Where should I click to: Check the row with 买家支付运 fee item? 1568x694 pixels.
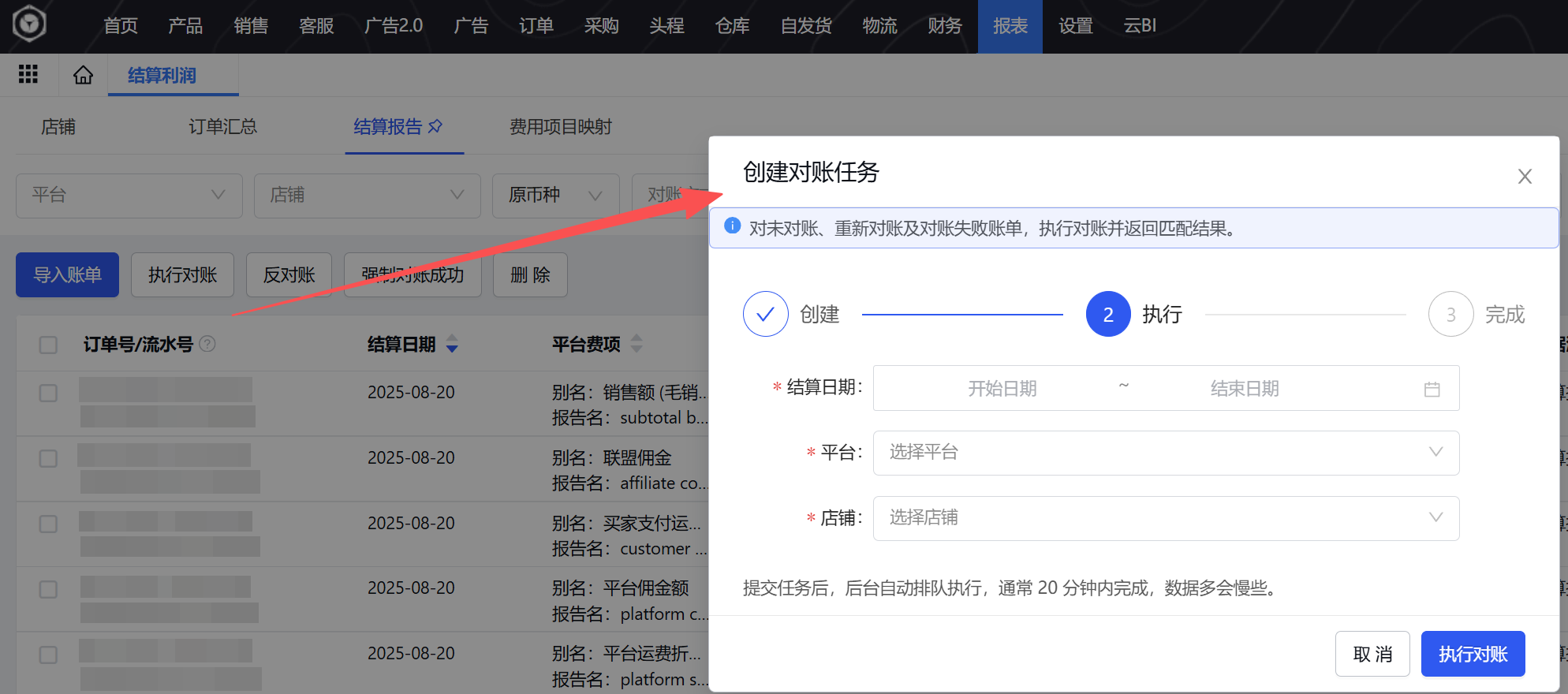pyautogui.click(x=48, y=524)
